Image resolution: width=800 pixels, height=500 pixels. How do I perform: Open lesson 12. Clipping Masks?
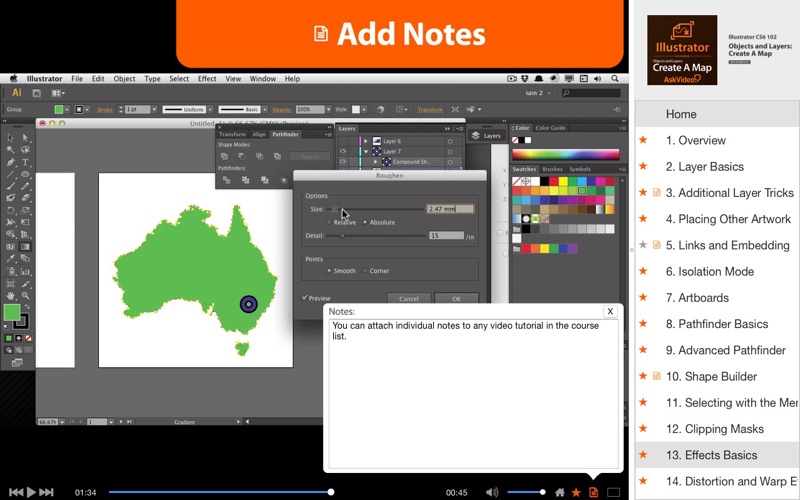coord(717,429)
